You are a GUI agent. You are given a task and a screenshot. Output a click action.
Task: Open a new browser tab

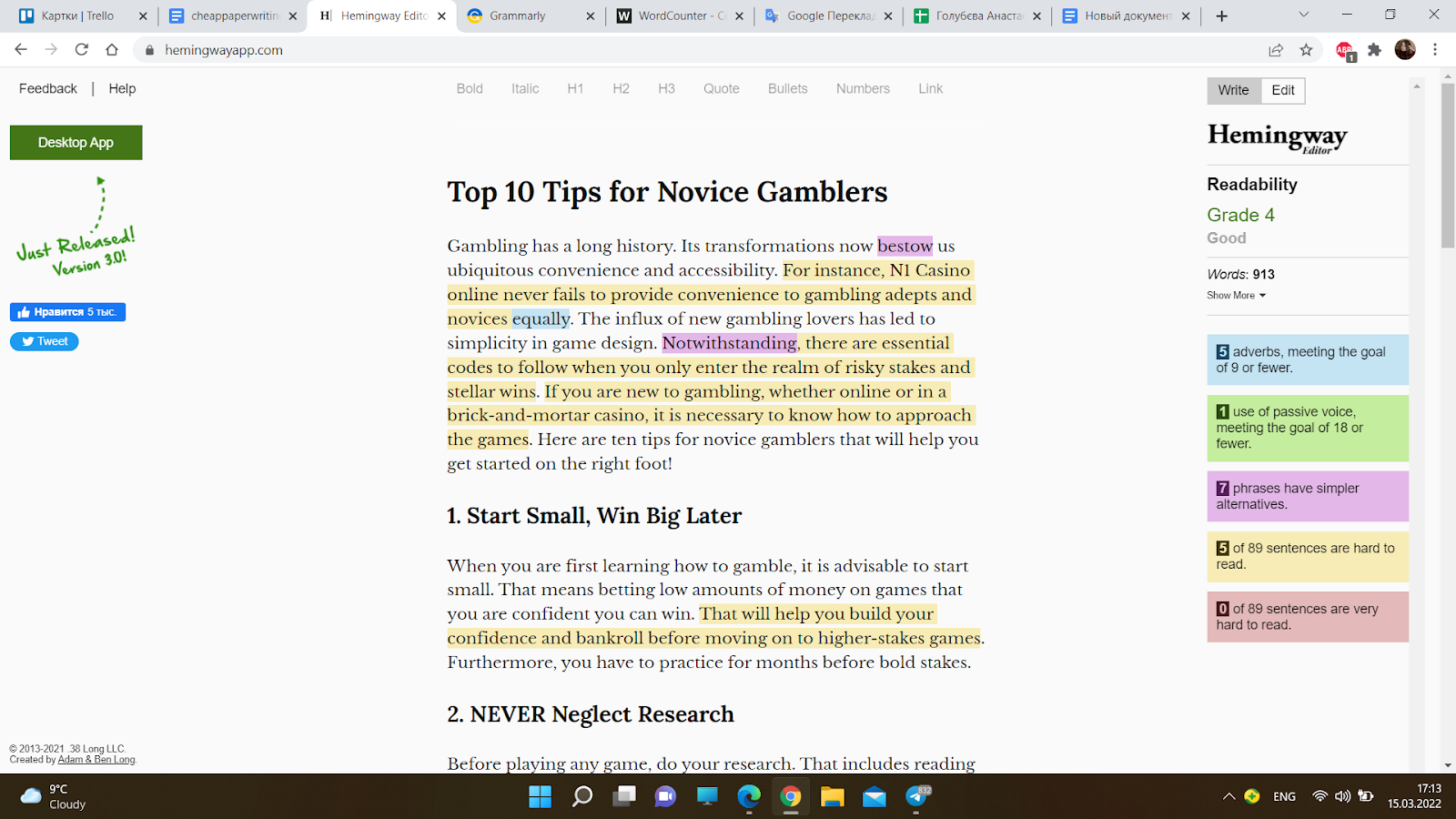click(x=1222, y=15)
